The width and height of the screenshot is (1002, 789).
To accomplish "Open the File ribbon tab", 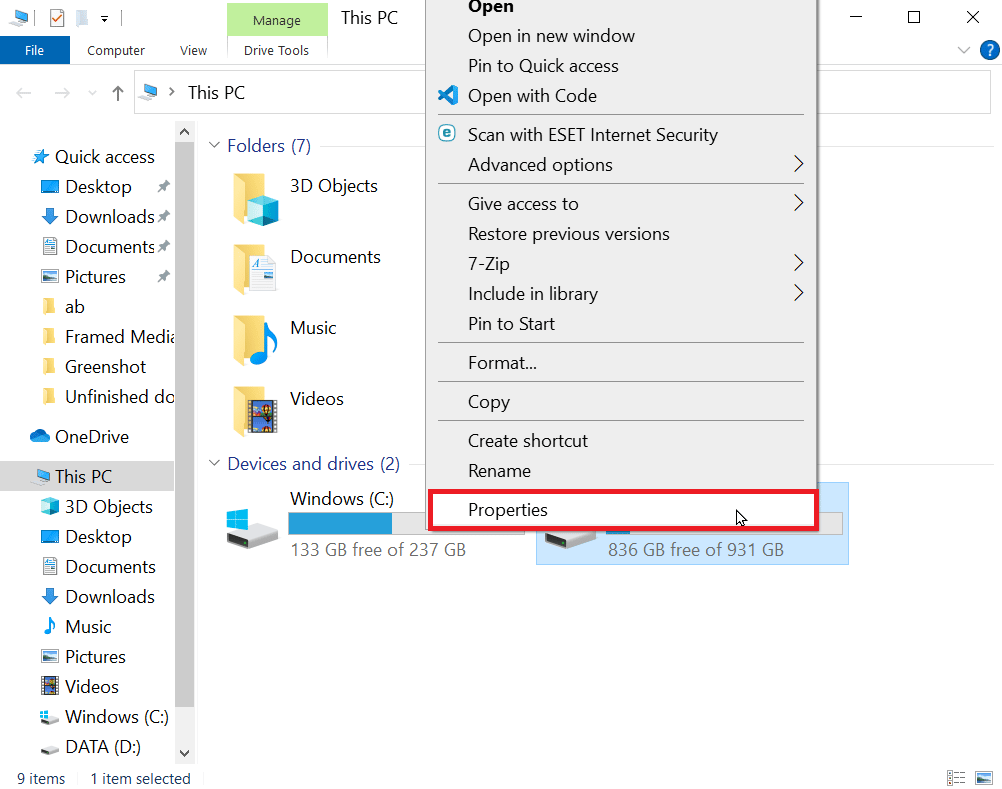I will click(x=35, y=50).
